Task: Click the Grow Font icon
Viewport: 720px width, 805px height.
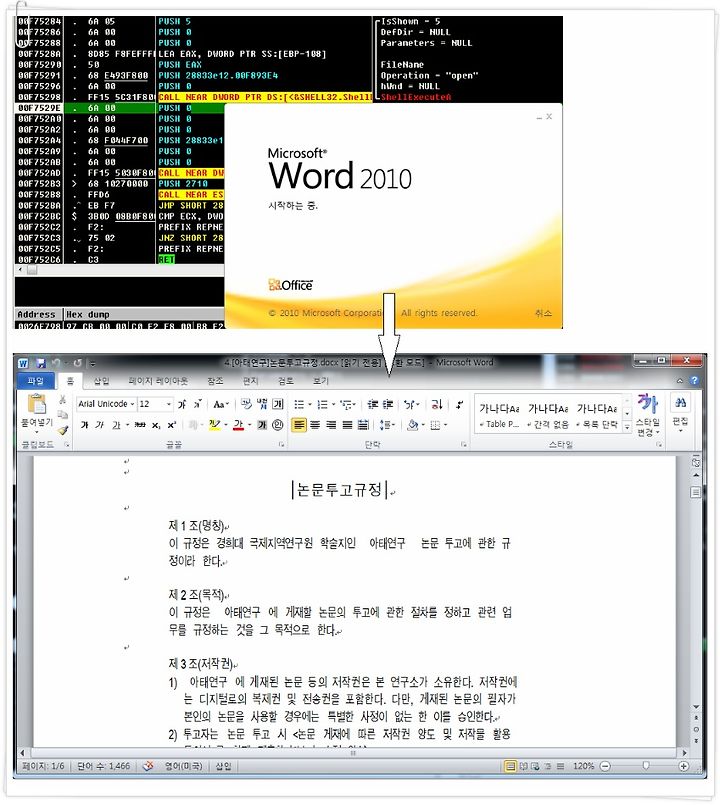Action: (182, 405)
